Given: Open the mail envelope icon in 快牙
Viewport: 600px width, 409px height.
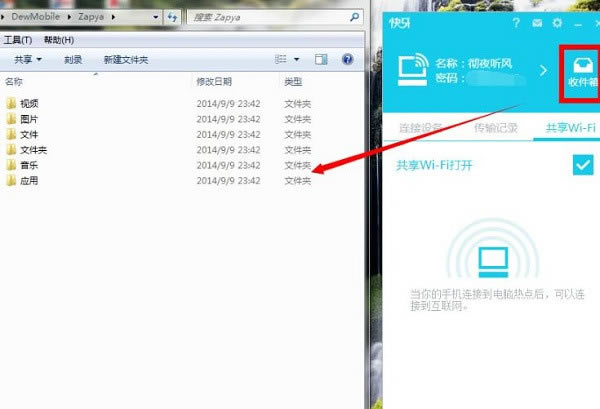Looking at the screenshot, I should (537, 23).
